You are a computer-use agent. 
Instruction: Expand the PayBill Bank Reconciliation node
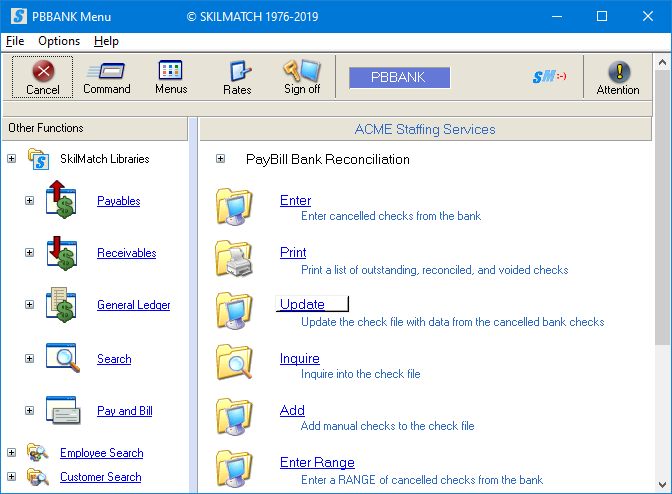point(220,159)
